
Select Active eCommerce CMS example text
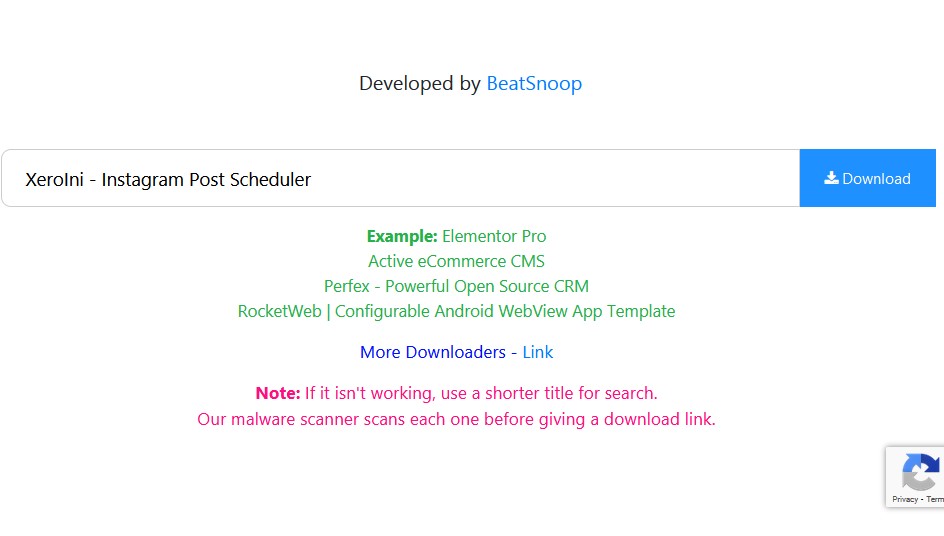pos(456,261)
